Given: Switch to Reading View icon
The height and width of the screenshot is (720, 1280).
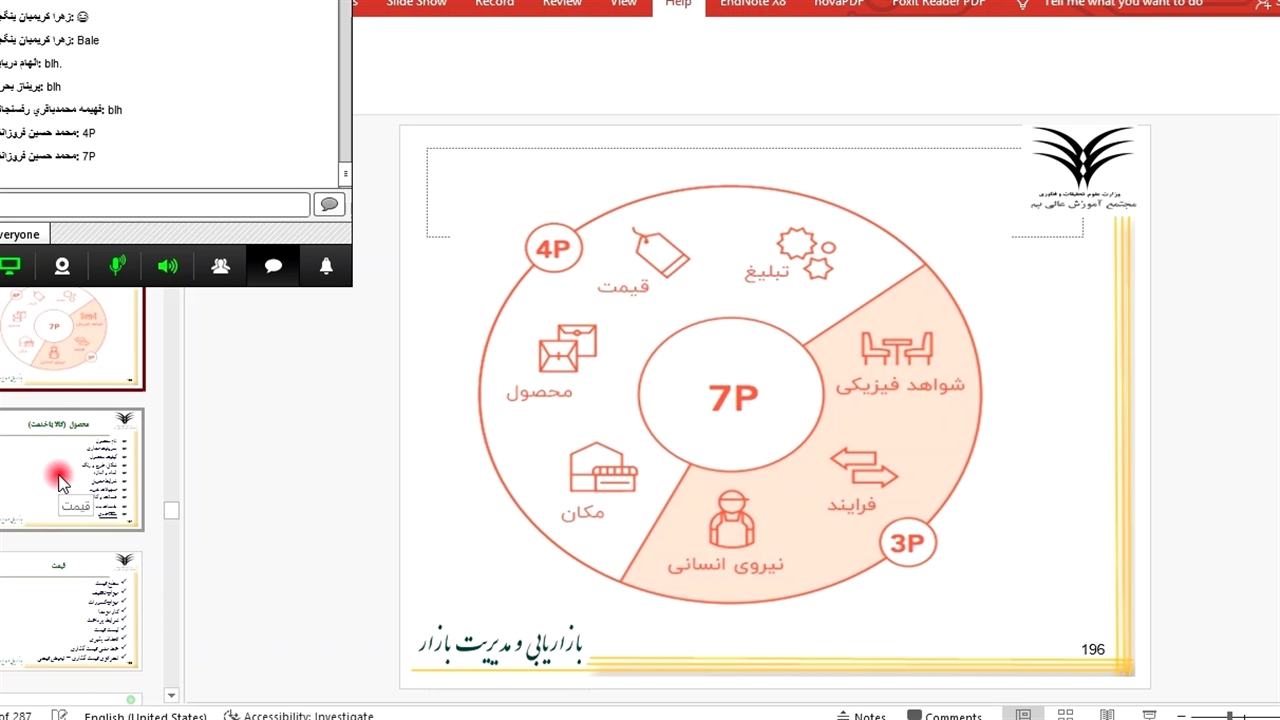Looking at the screenshot, I should tap(1107, 715).
